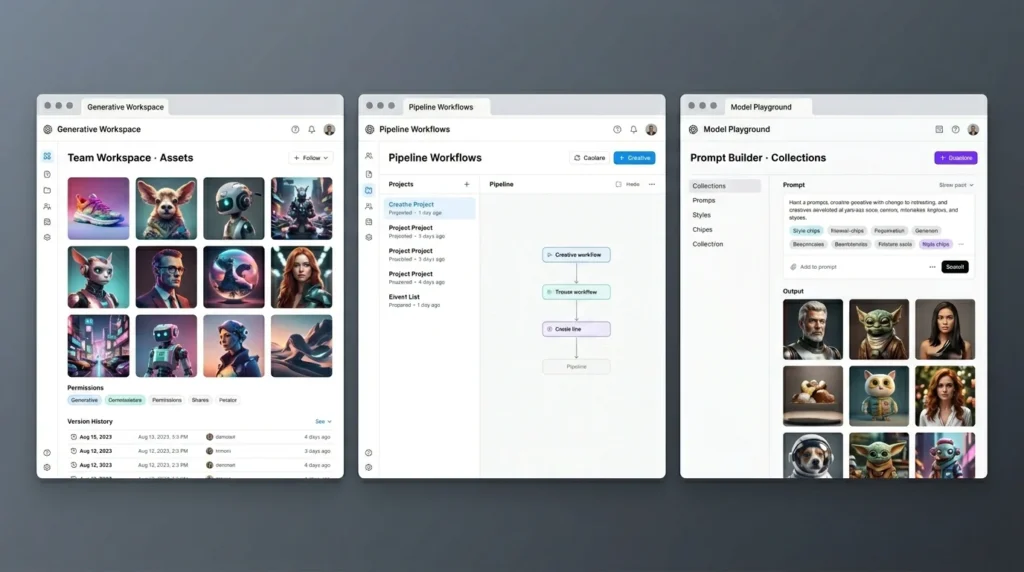
Task: Select Eivent List in Projects list
Action: [429, 300]
